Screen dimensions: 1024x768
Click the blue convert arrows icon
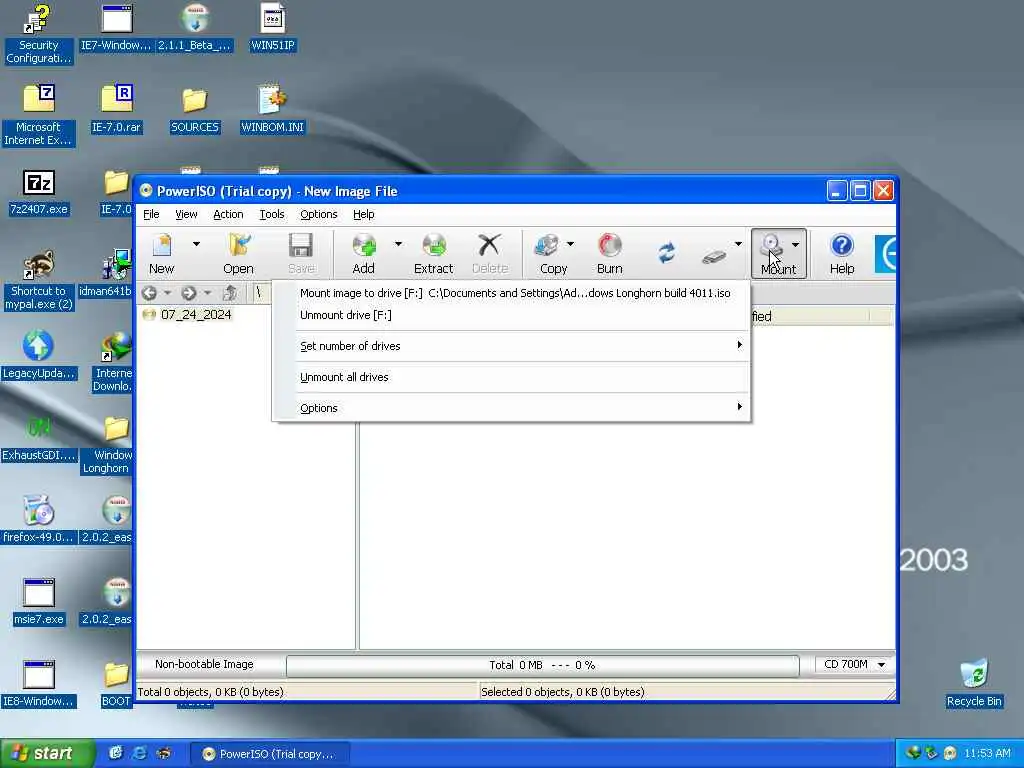tap(667, 253)
